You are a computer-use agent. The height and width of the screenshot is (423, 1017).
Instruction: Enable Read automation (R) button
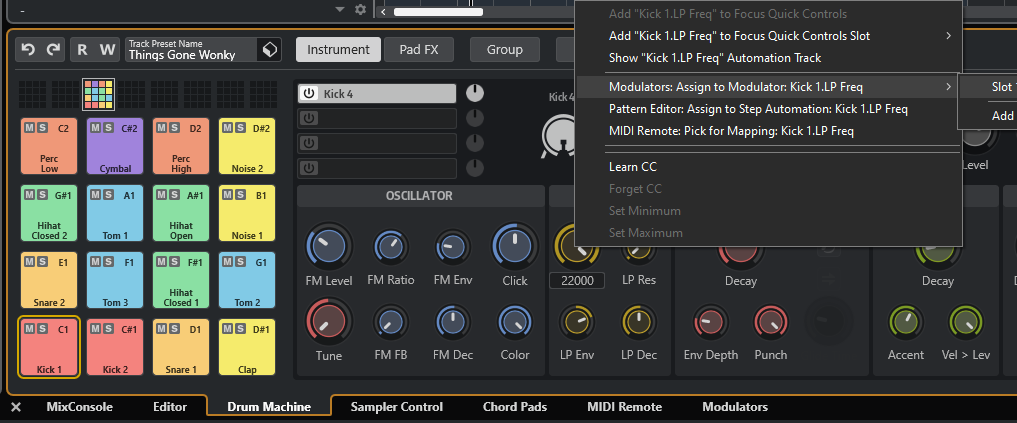82,49
